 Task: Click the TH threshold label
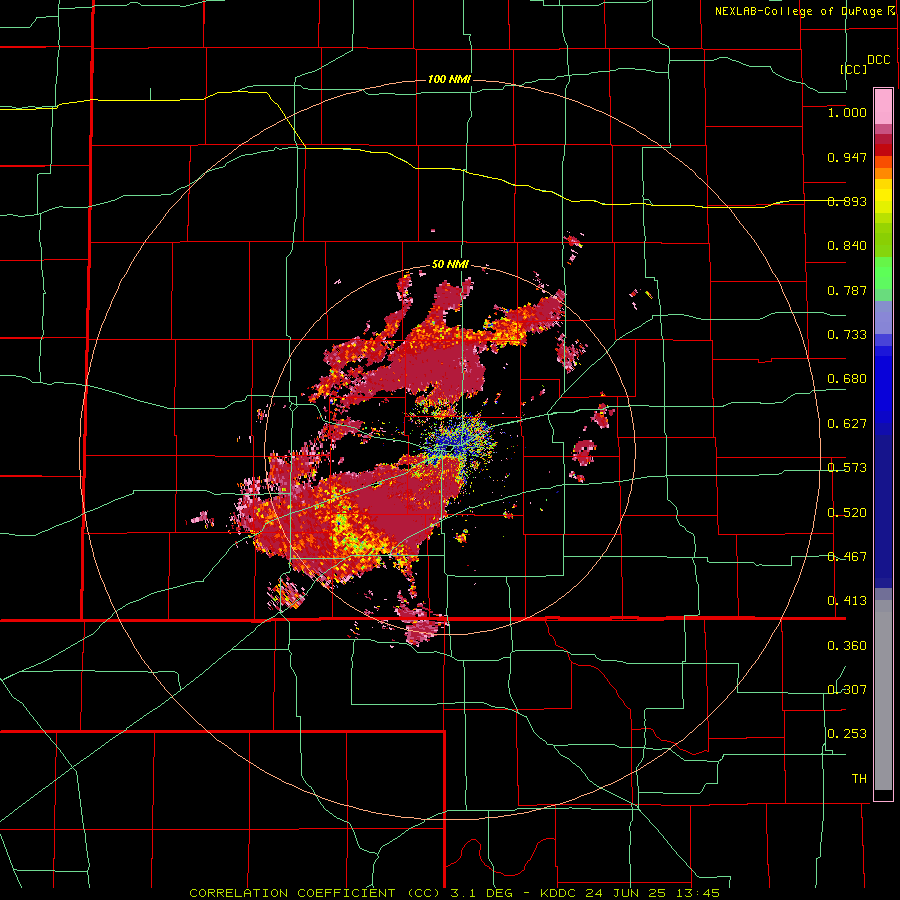859,779
